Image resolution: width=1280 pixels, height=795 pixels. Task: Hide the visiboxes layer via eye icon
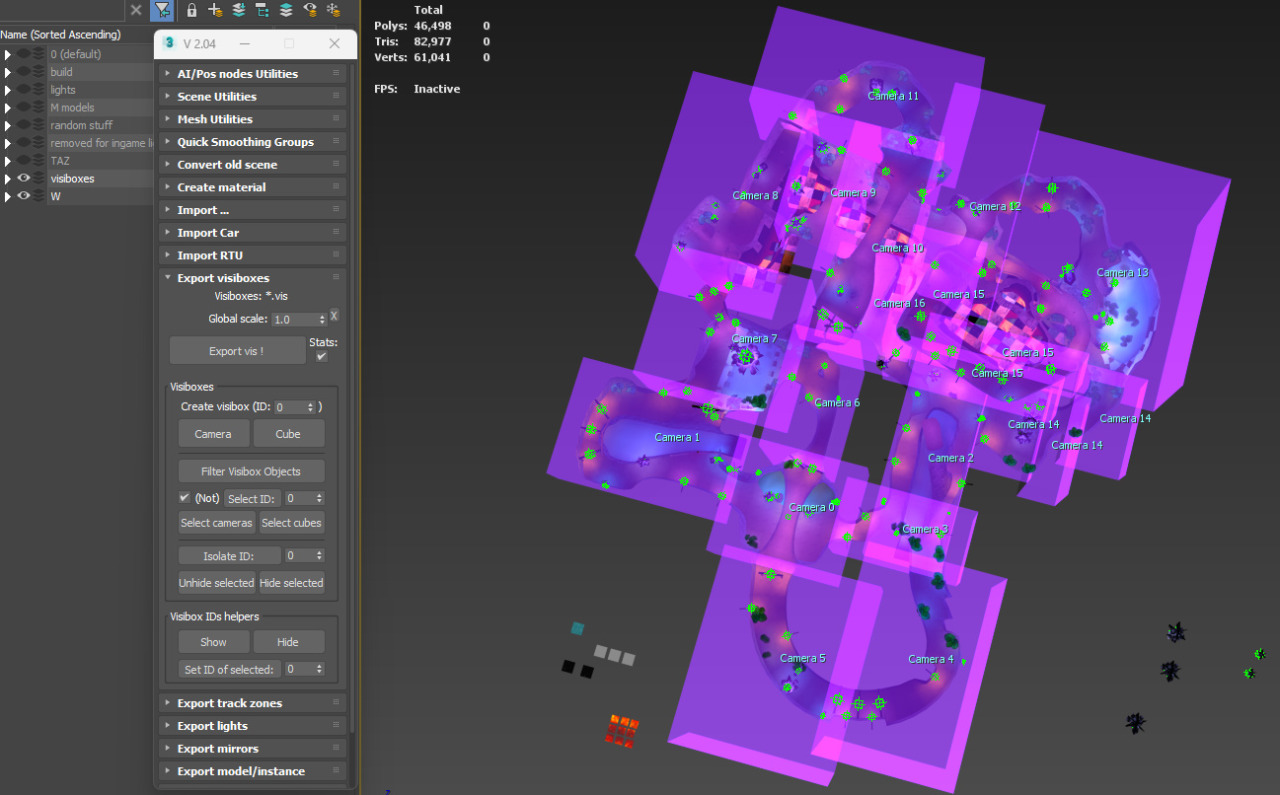point(24,179)
